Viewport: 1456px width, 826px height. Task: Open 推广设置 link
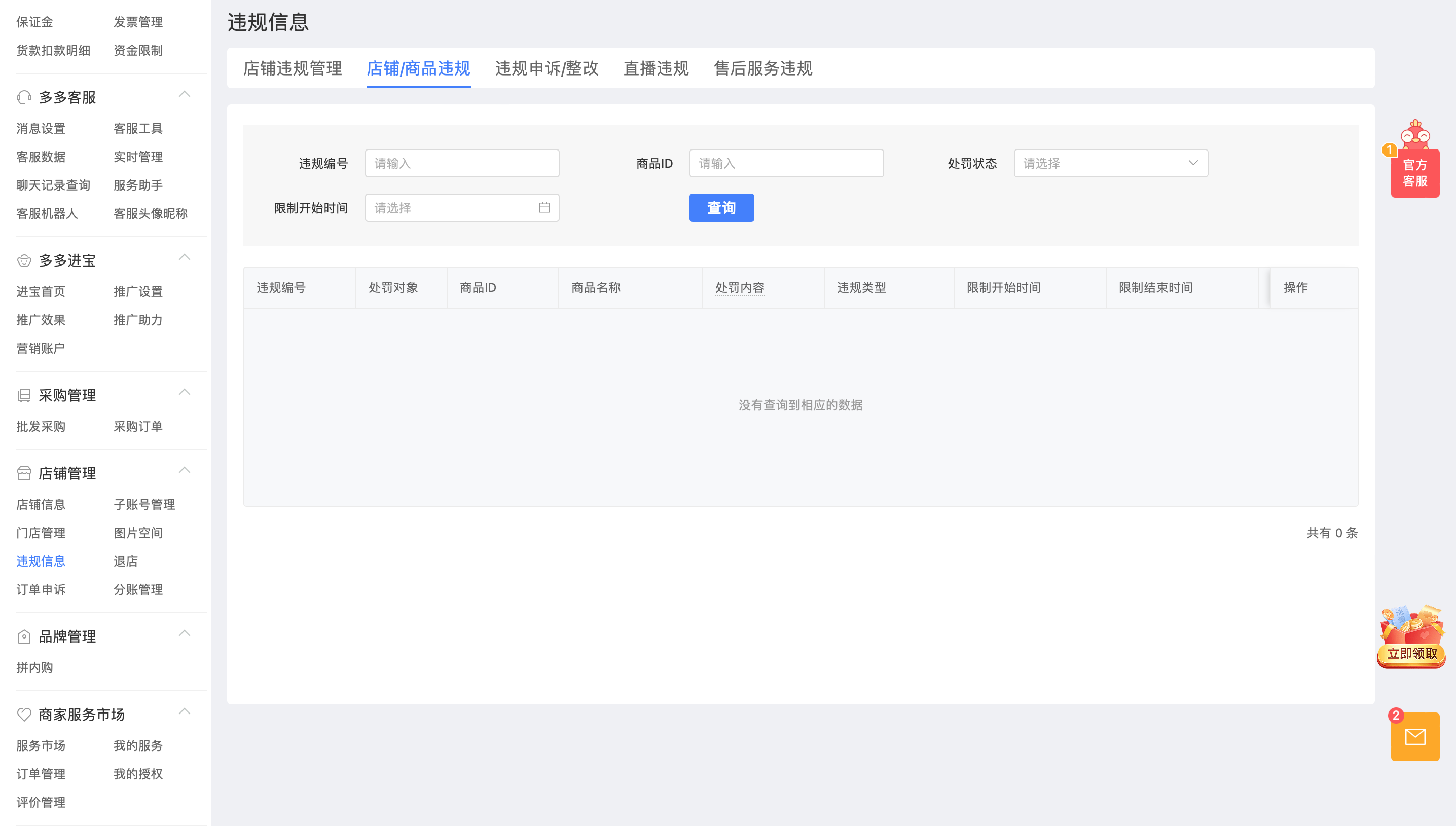tap(138, 291)
